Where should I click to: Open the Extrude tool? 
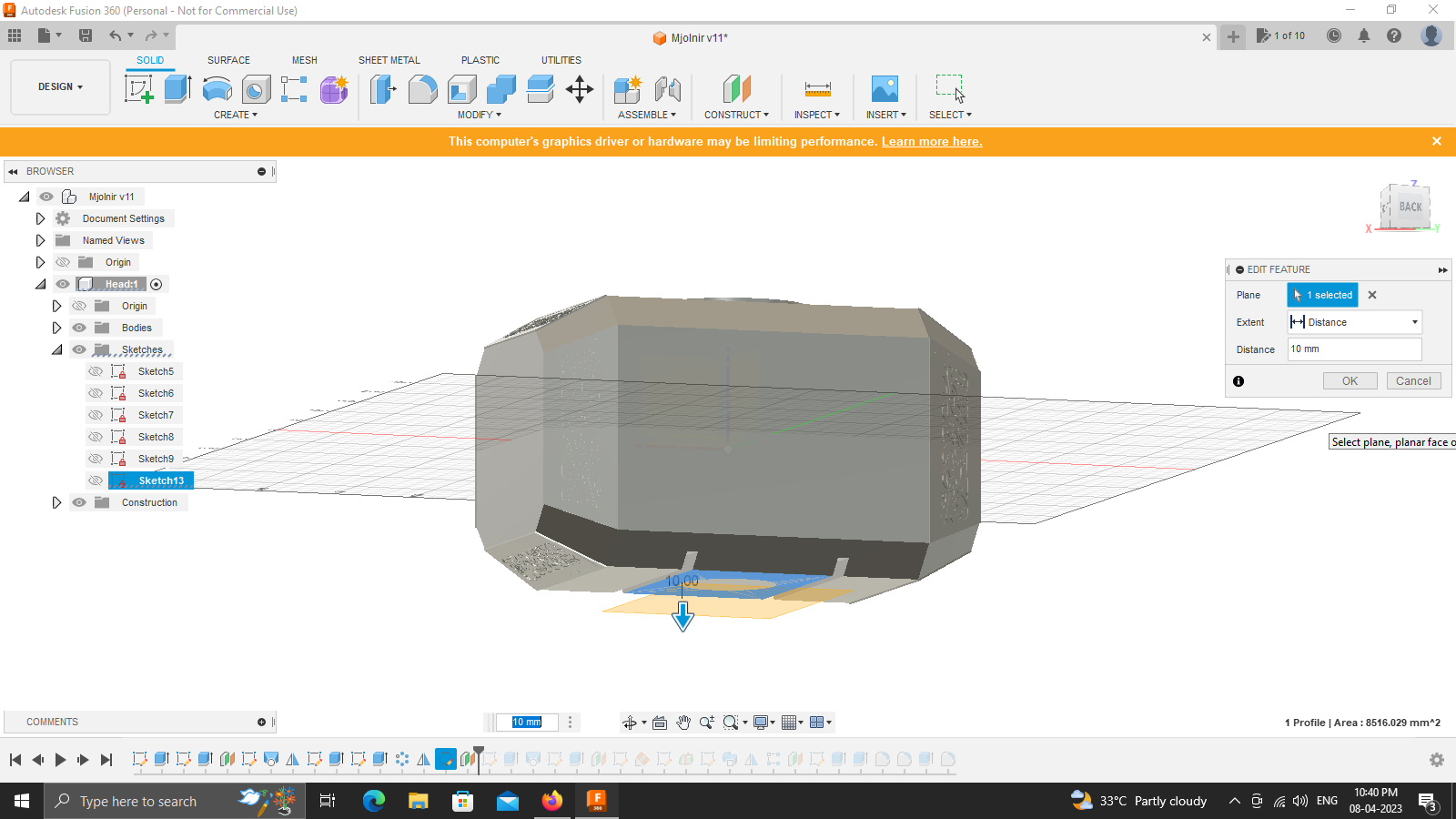point(176,88)
